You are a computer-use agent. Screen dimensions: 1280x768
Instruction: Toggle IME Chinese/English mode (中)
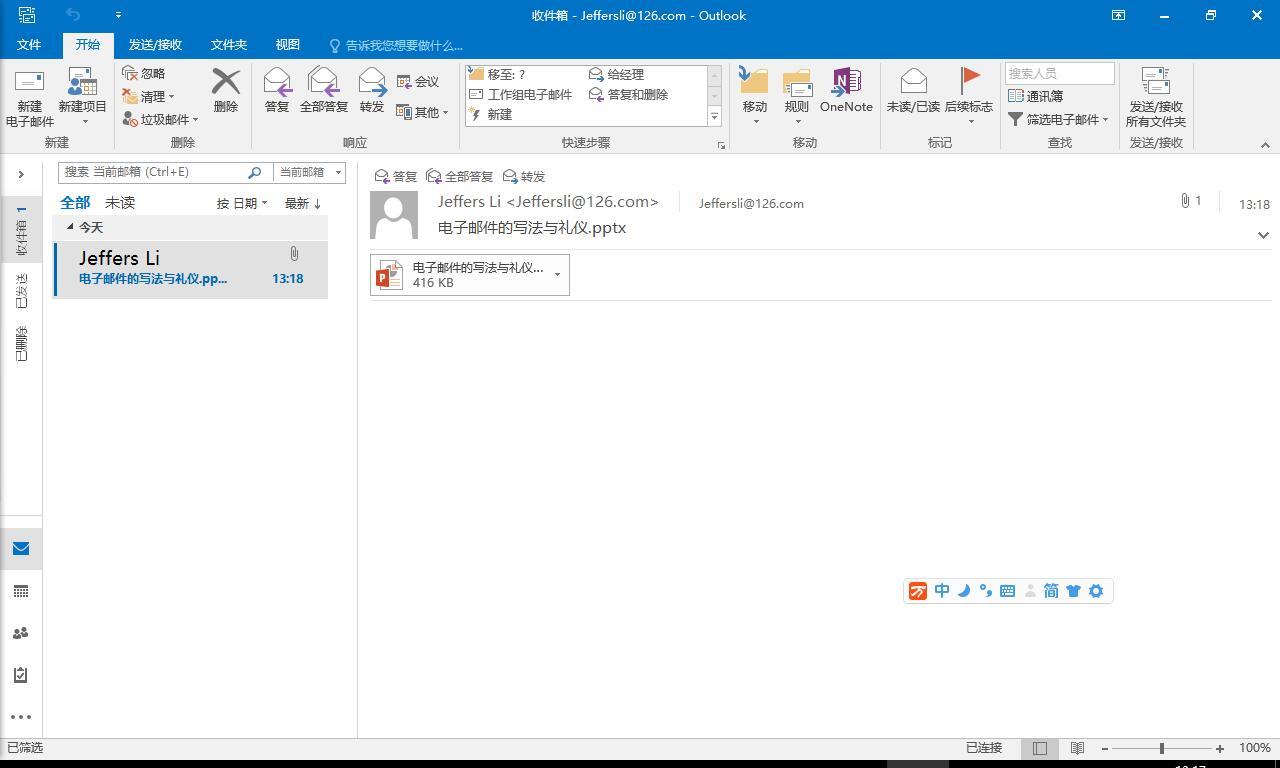coord(942,591)
